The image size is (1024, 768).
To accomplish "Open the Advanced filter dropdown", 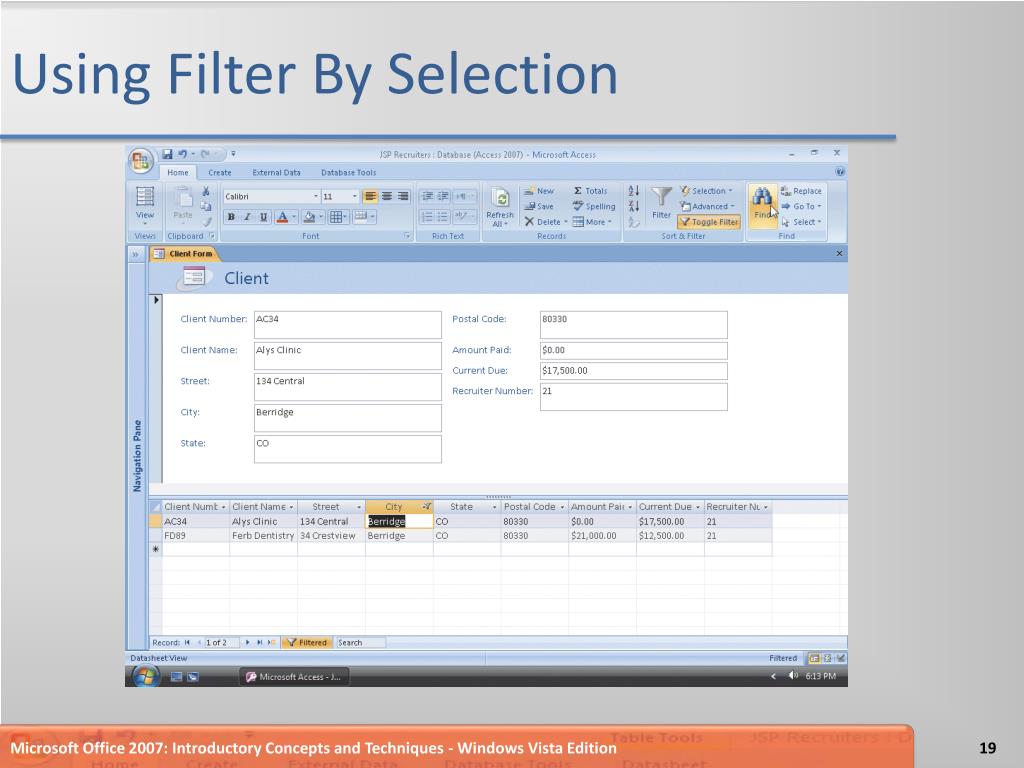I will (707, 206).
